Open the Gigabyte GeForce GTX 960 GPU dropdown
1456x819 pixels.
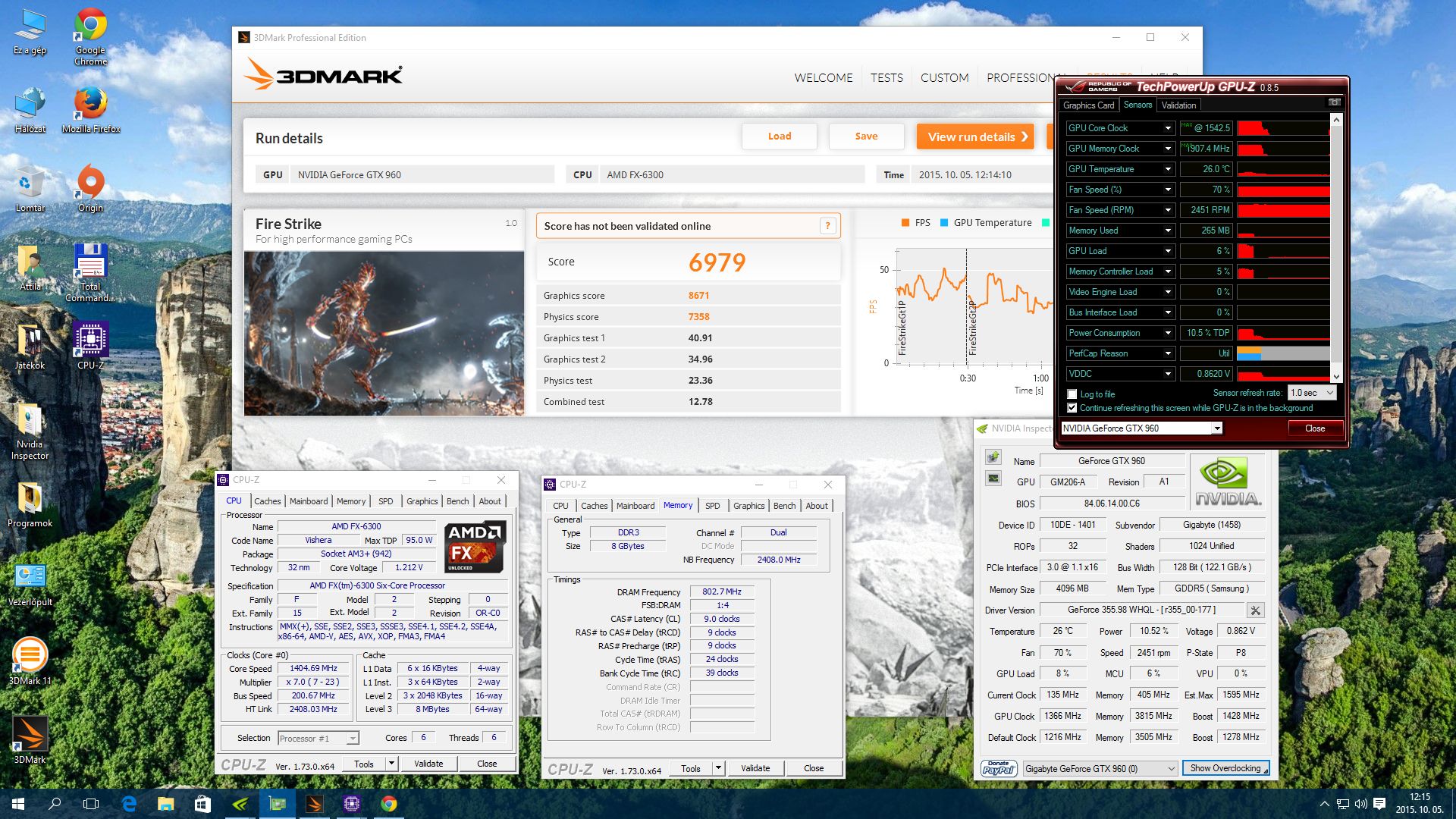click(x=1100, y=768)
